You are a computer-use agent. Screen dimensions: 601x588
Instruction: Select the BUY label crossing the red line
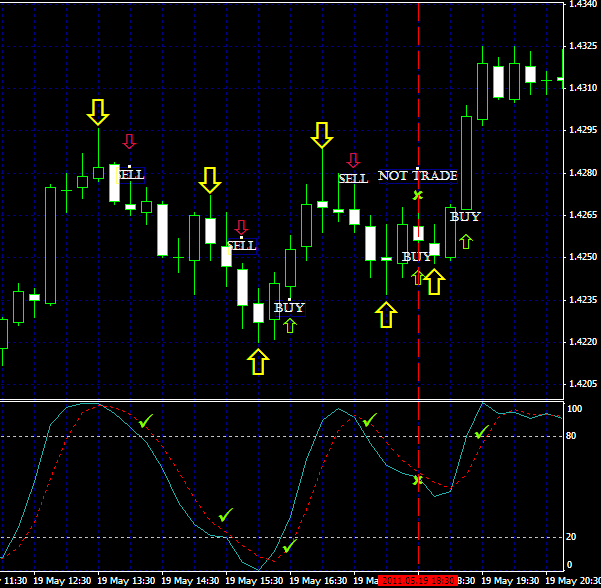417,257
